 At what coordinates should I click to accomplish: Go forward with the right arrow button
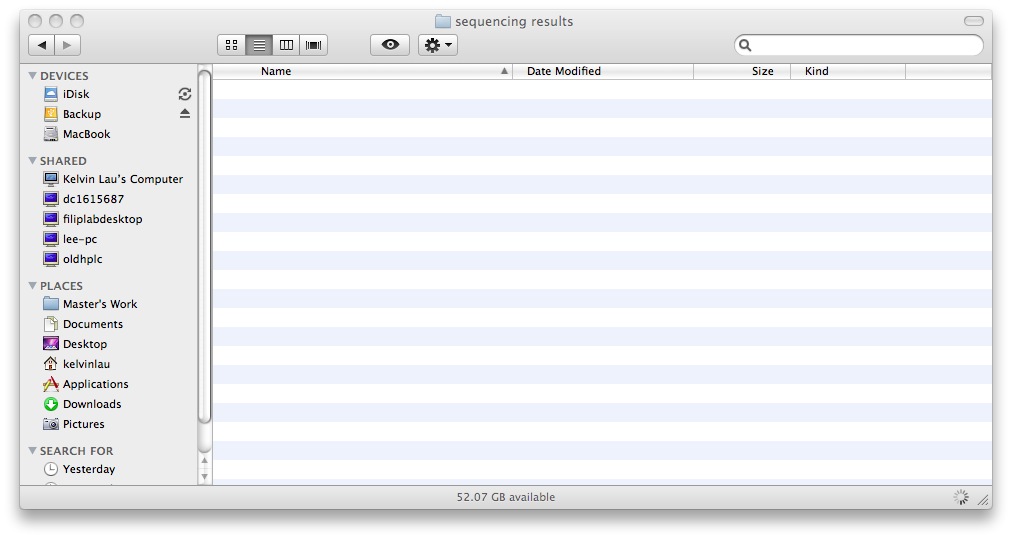coord(68,45)
